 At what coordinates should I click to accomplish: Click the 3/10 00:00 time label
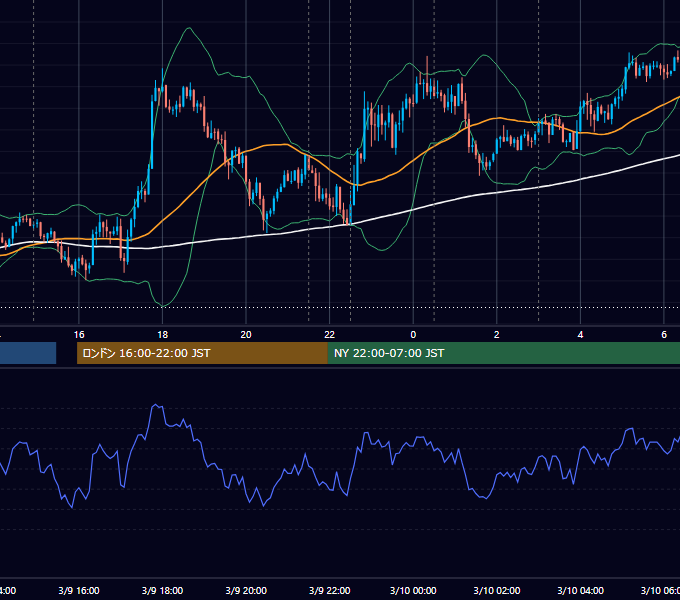coord(413,590)
